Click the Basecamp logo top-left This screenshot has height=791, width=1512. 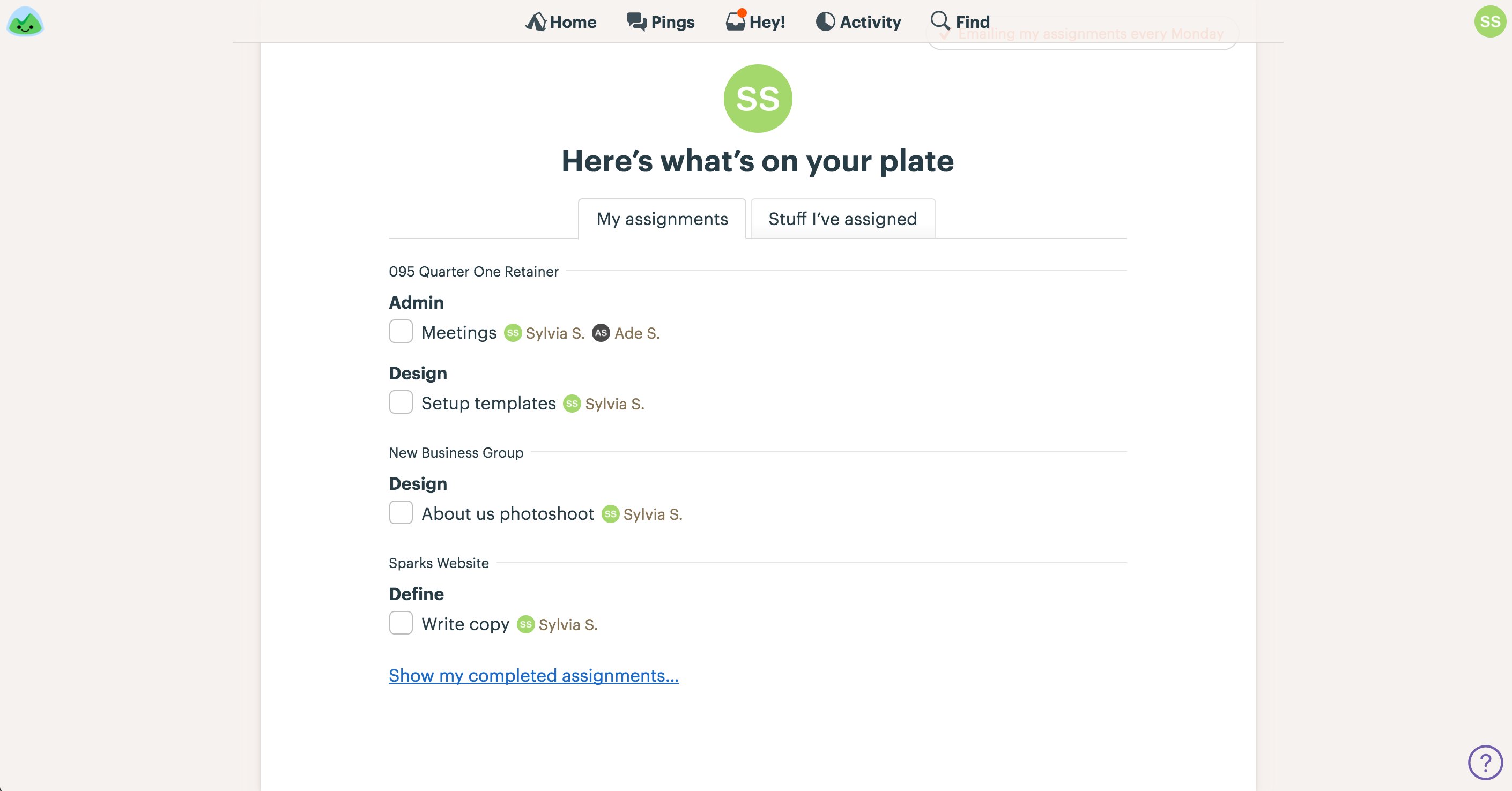point(26,22)
